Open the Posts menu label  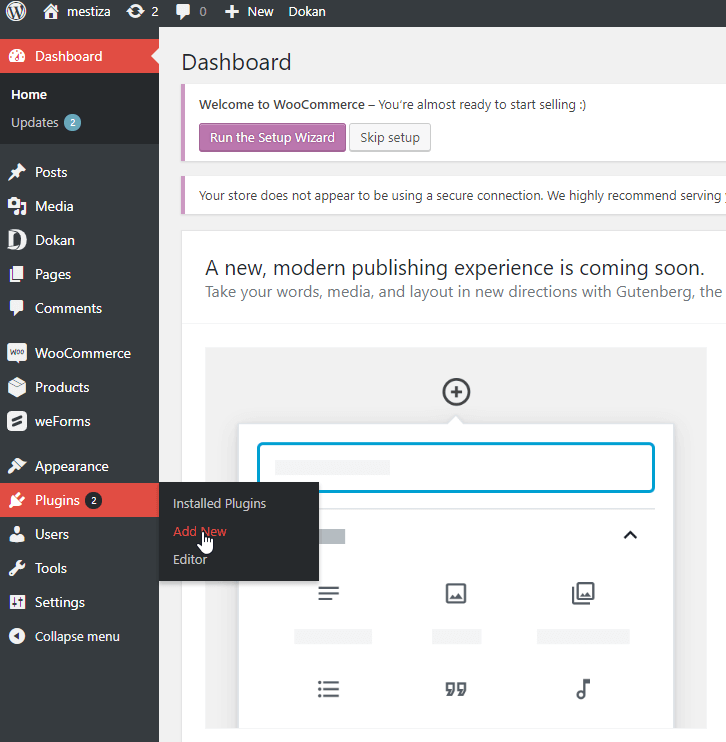[x=51, y=172]
